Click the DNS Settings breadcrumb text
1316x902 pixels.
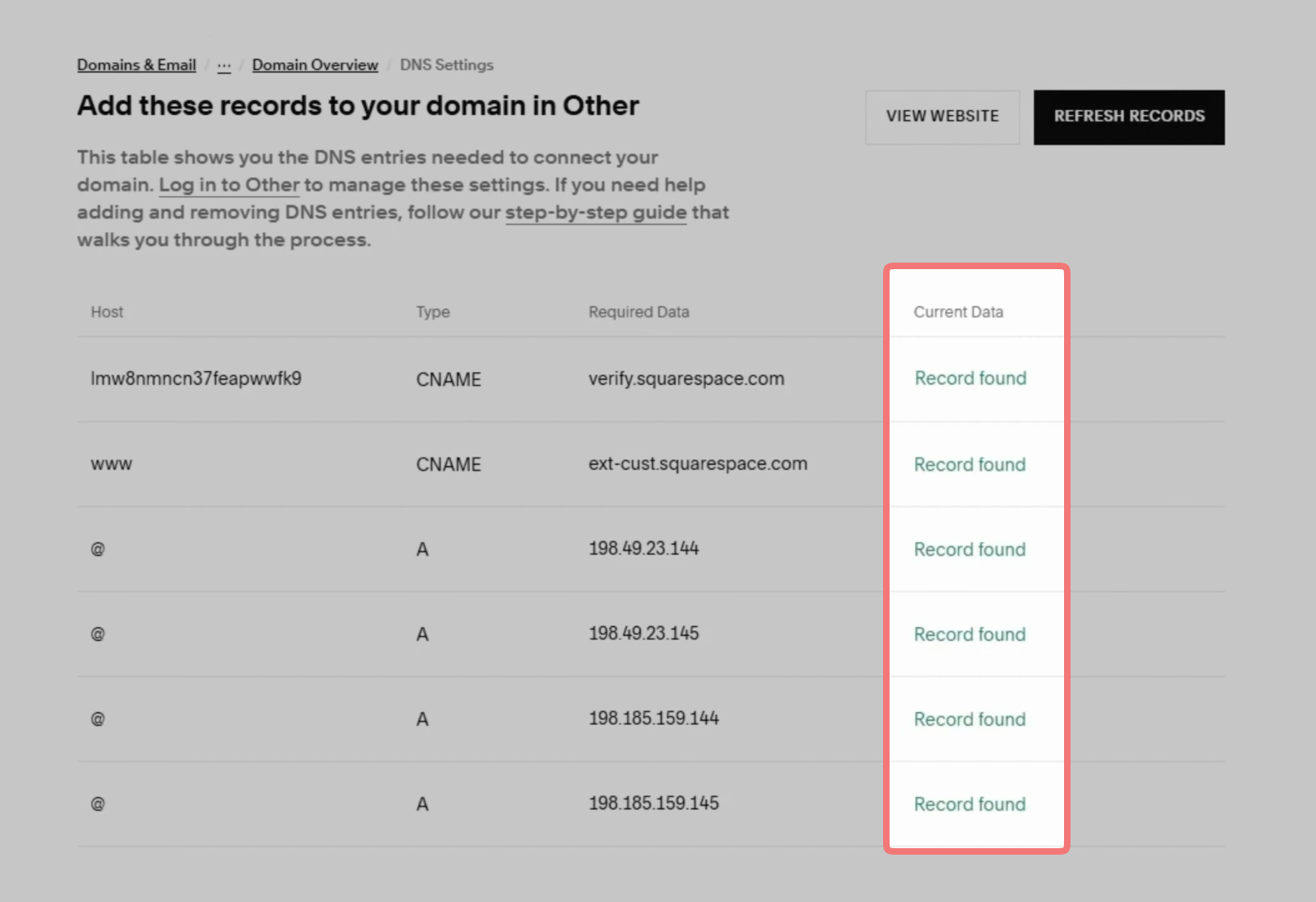tap(447, 65)
